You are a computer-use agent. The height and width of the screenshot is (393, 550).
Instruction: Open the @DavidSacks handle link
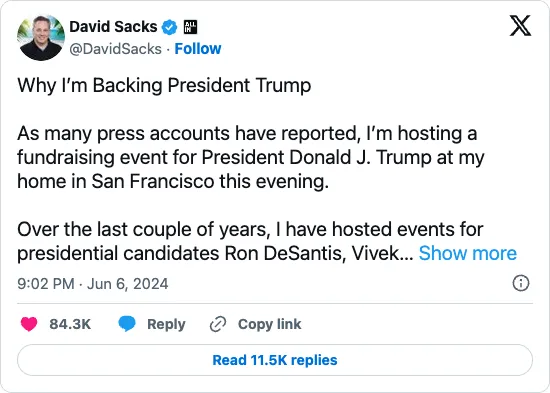(x=115, y=49)
